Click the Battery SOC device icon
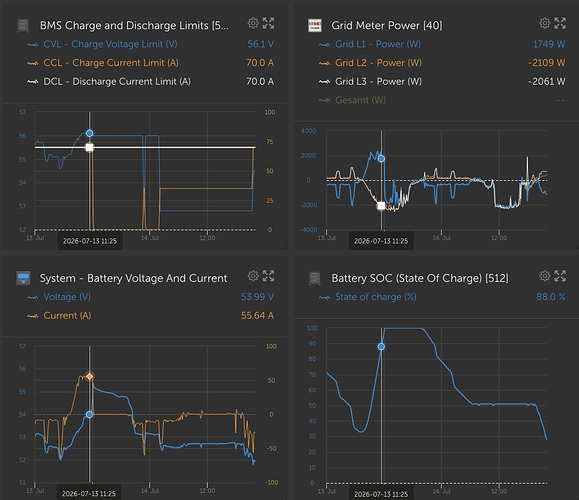The height and width of the screenshot is (500, 579). pos(315,278)
